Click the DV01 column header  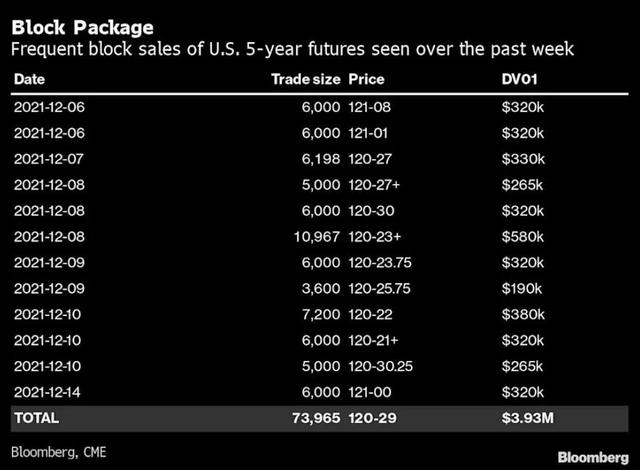coord(520,78)
